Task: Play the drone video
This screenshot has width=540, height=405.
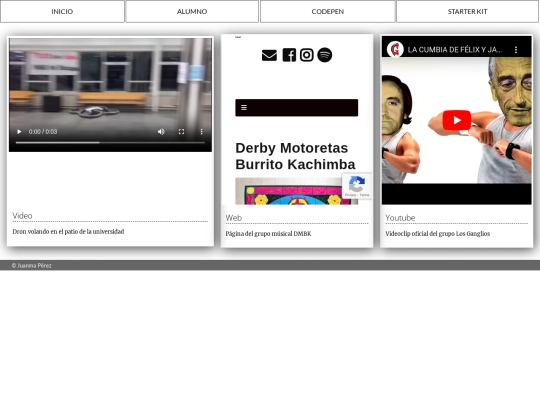Action: click(19, 132)
